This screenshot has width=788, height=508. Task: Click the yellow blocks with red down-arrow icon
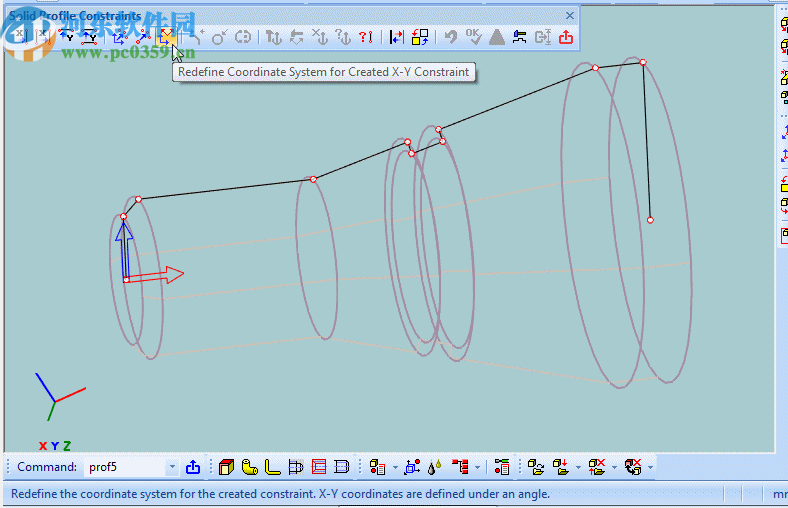(560, 467)
